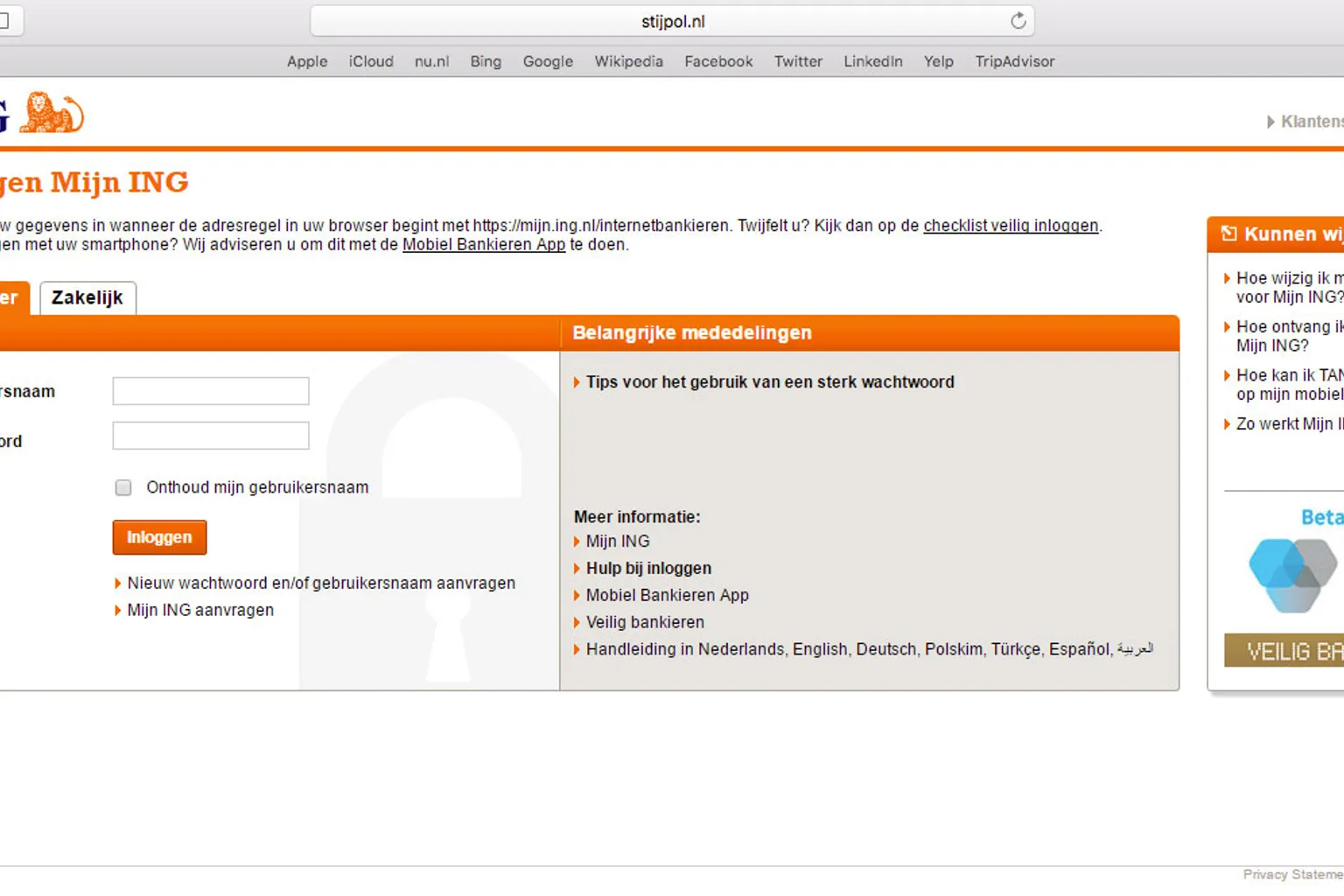Click the password input field
The width and height of the screenshot is (1344, 896).
[x=211, y=436]
